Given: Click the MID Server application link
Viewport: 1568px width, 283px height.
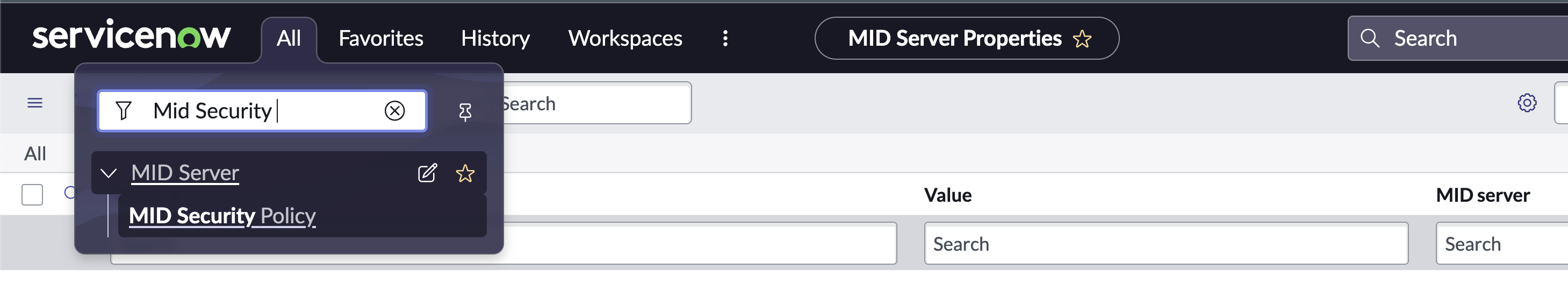Looking at the screenshot, I should (x=185, y=173).
